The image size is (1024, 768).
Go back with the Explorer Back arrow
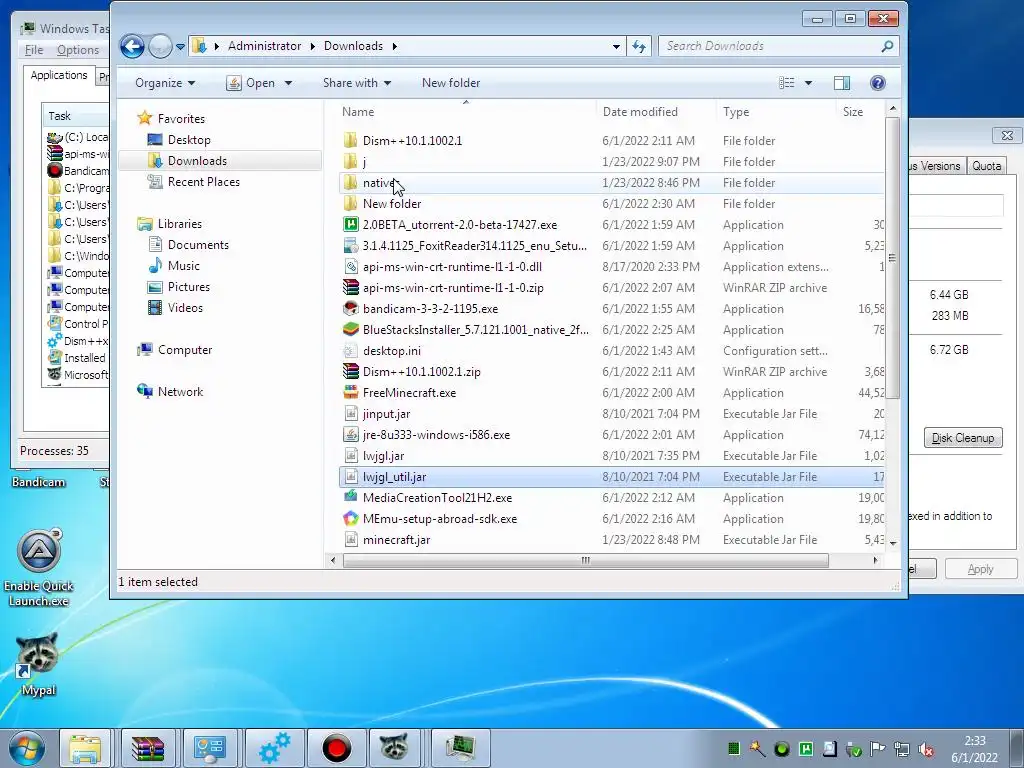point(132,46)
